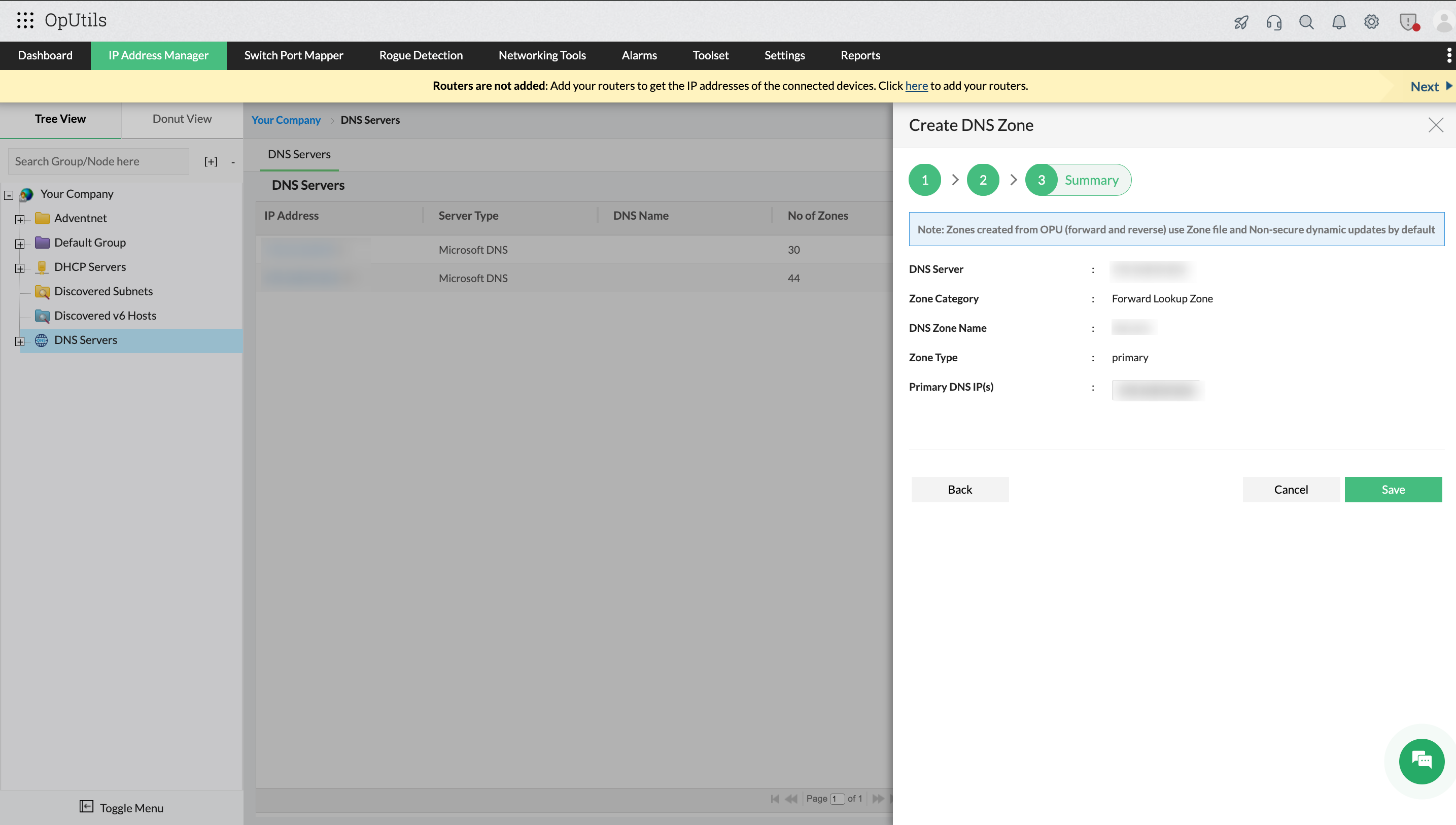This screenshot has height=825, width=1456.
Task: Open the shield alert icon
Action: click(x=1408, y=22)
